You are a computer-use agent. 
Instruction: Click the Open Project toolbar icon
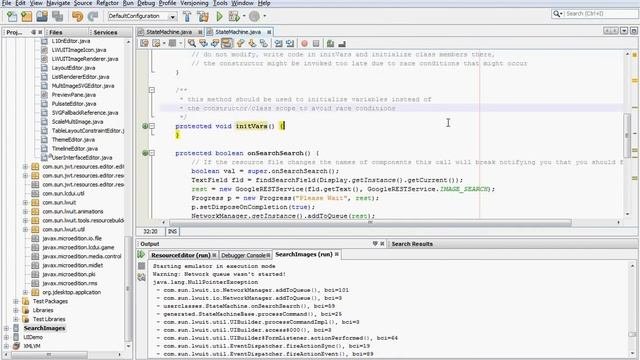[x=42, y=16]
